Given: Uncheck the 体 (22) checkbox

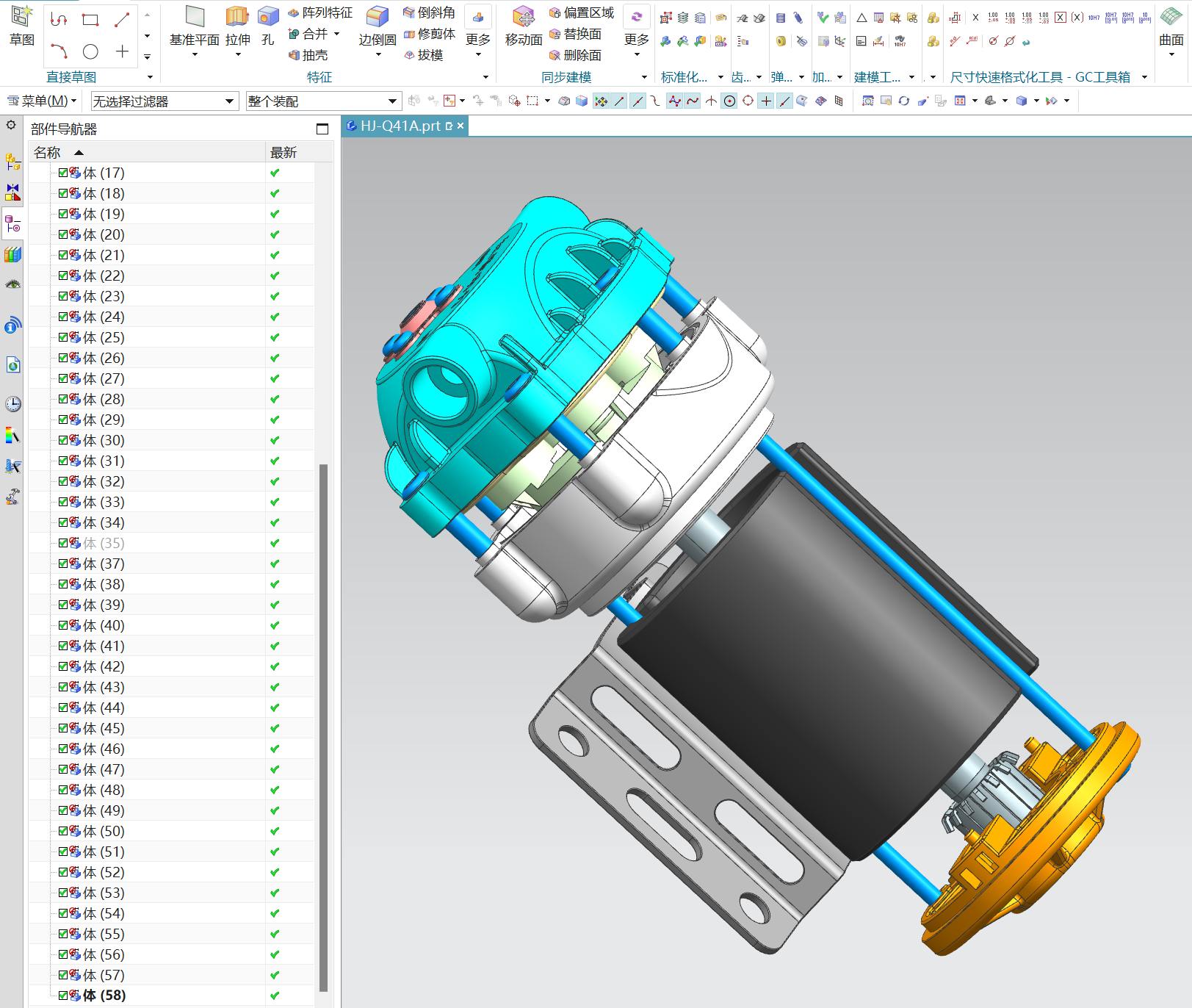Looking at the screenshot, I should (63, 276).
